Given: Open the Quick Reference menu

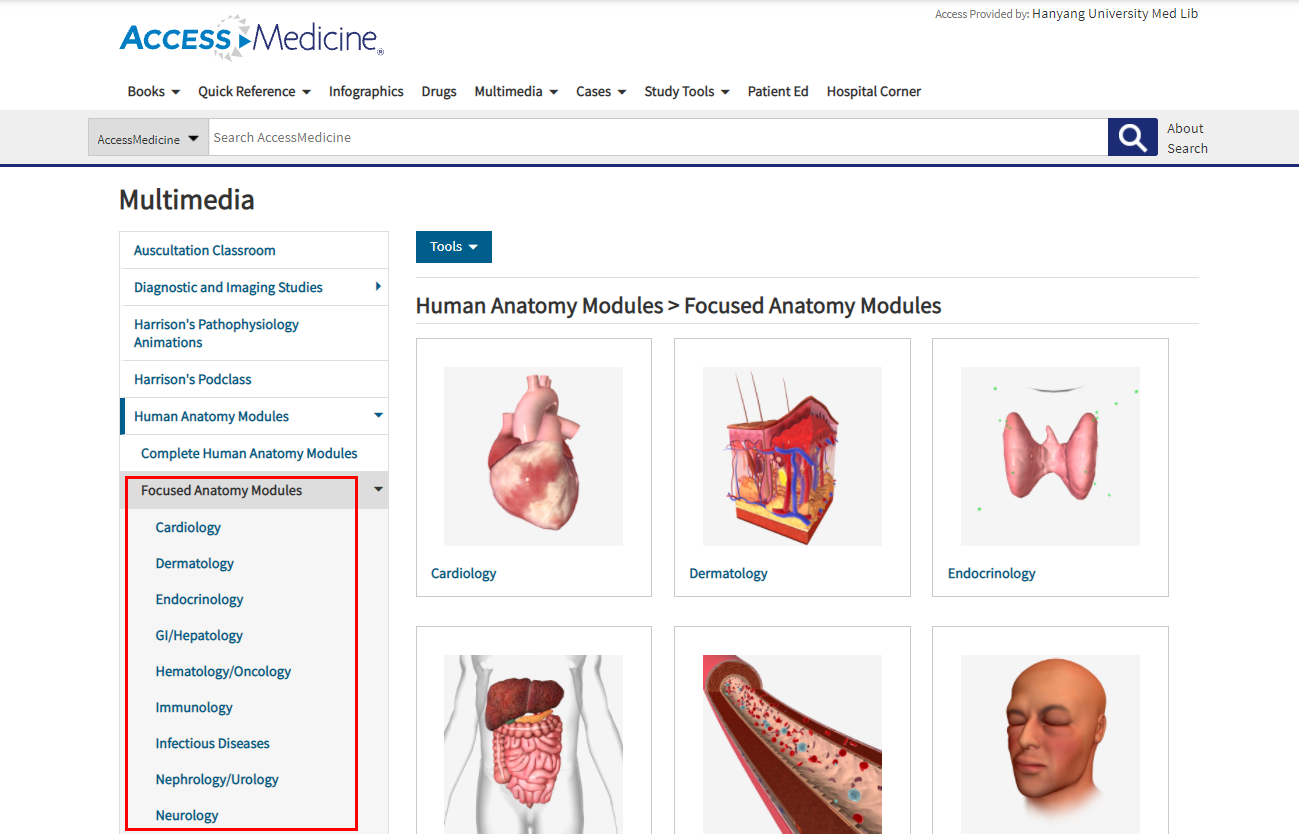Looking at the screenshot, I should 254,91.
